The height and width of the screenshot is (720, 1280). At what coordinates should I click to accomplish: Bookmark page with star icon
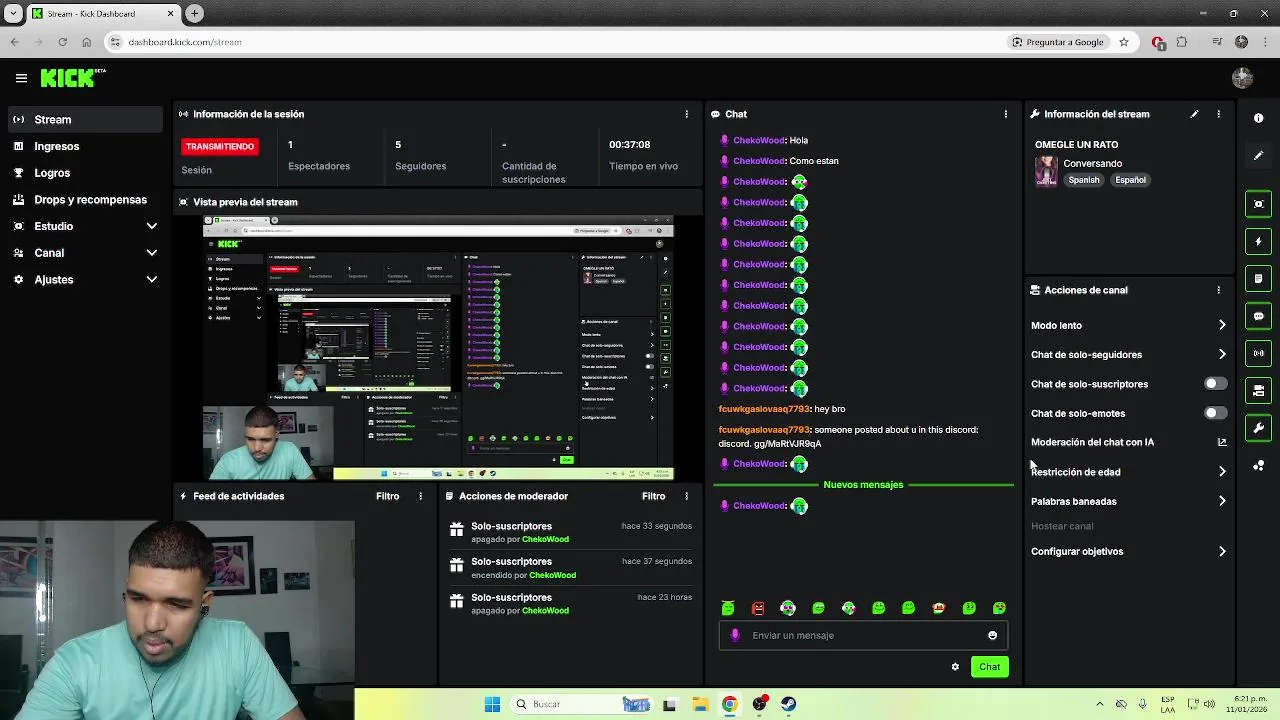click(x=1124, y=42)
